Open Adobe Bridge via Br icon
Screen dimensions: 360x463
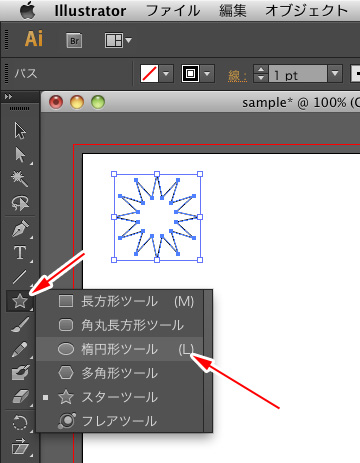pyautogui.click(x=74, y=41)
